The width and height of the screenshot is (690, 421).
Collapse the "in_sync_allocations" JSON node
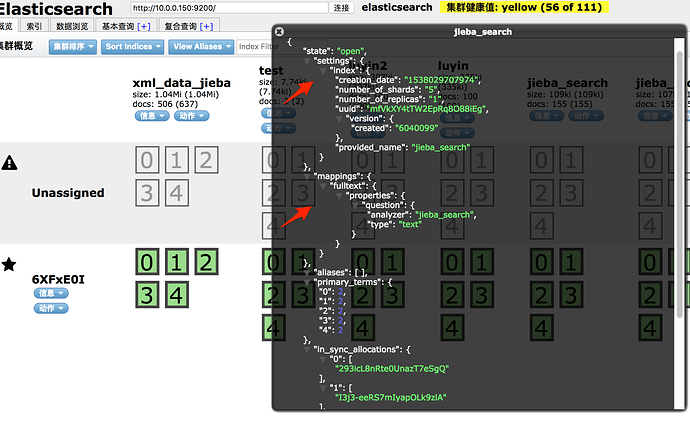coord(307,350)
